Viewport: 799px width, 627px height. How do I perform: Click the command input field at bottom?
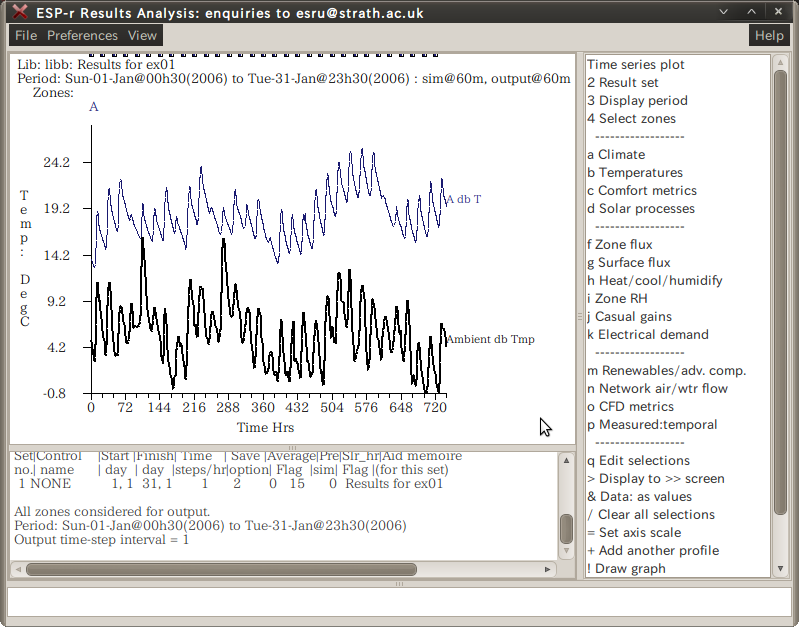click(399, 602)
